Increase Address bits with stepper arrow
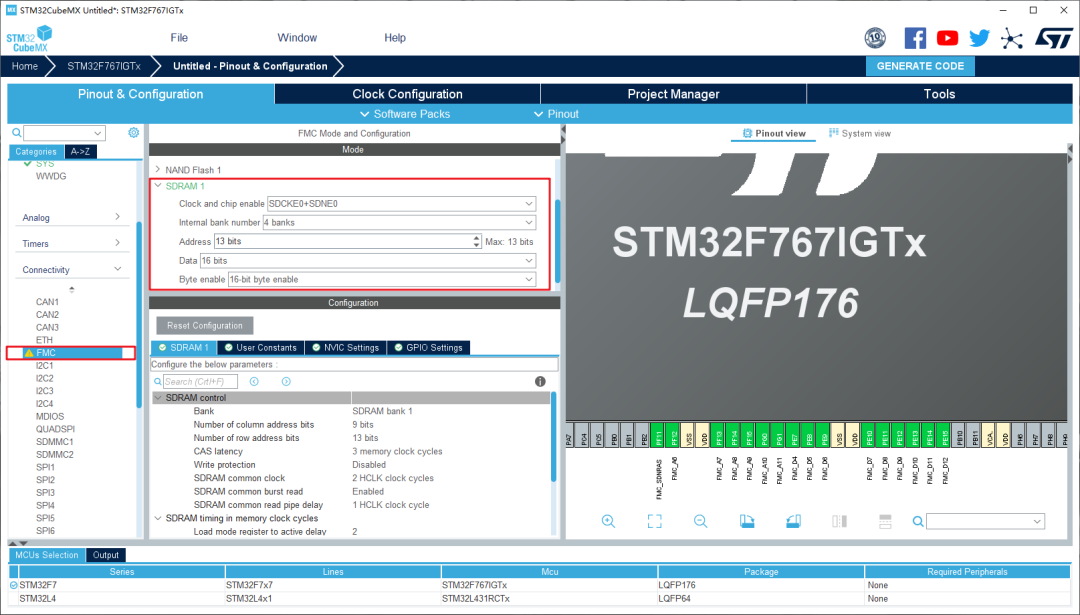 click(477, 238)
